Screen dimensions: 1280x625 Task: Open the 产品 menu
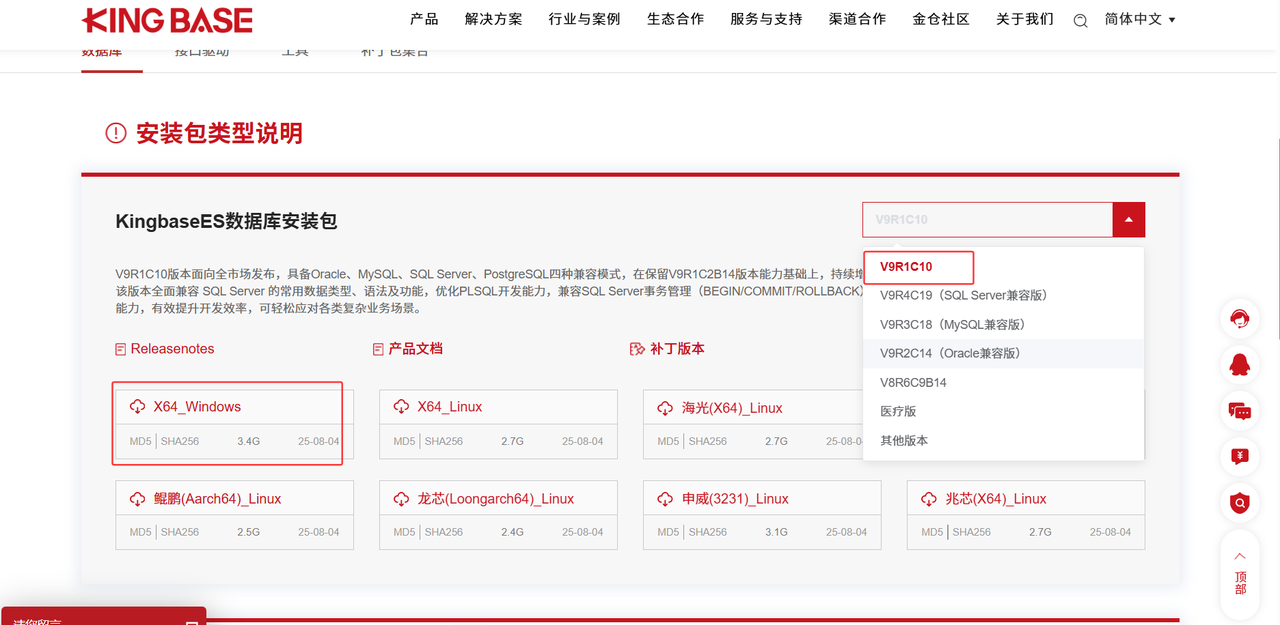[x=424, y=19]
